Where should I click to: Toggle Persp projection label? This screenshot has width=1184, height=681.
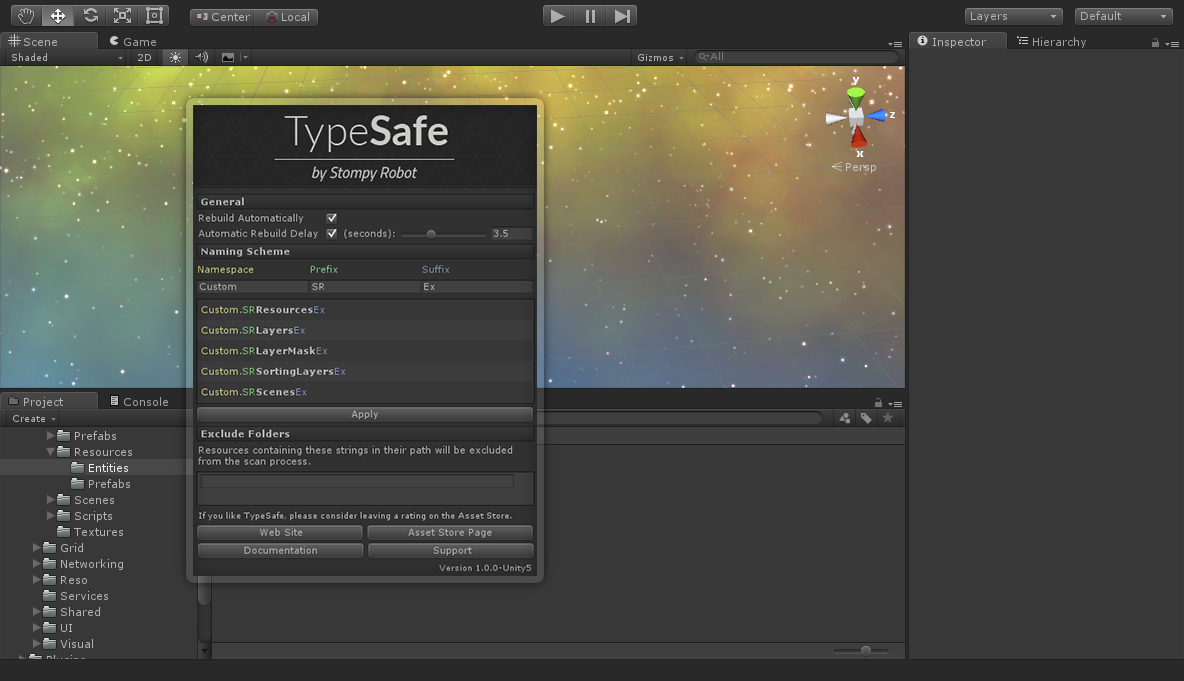tap(855, 167)
